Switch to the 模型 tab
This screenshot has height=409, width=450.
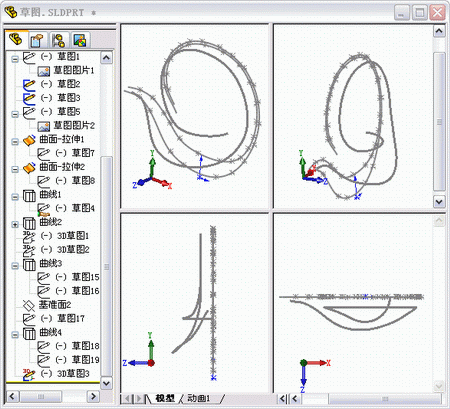(x=165, y=398)
